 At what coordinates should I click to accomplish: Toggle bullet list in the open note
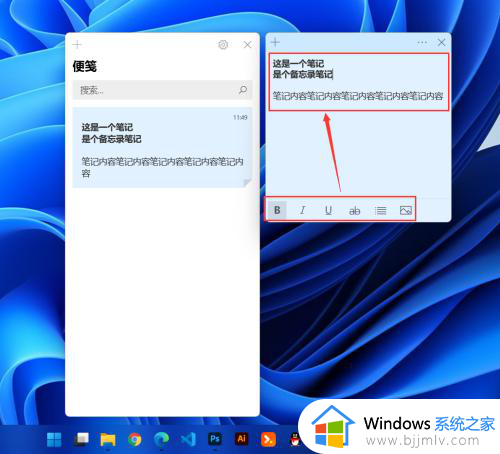(380, 210)
